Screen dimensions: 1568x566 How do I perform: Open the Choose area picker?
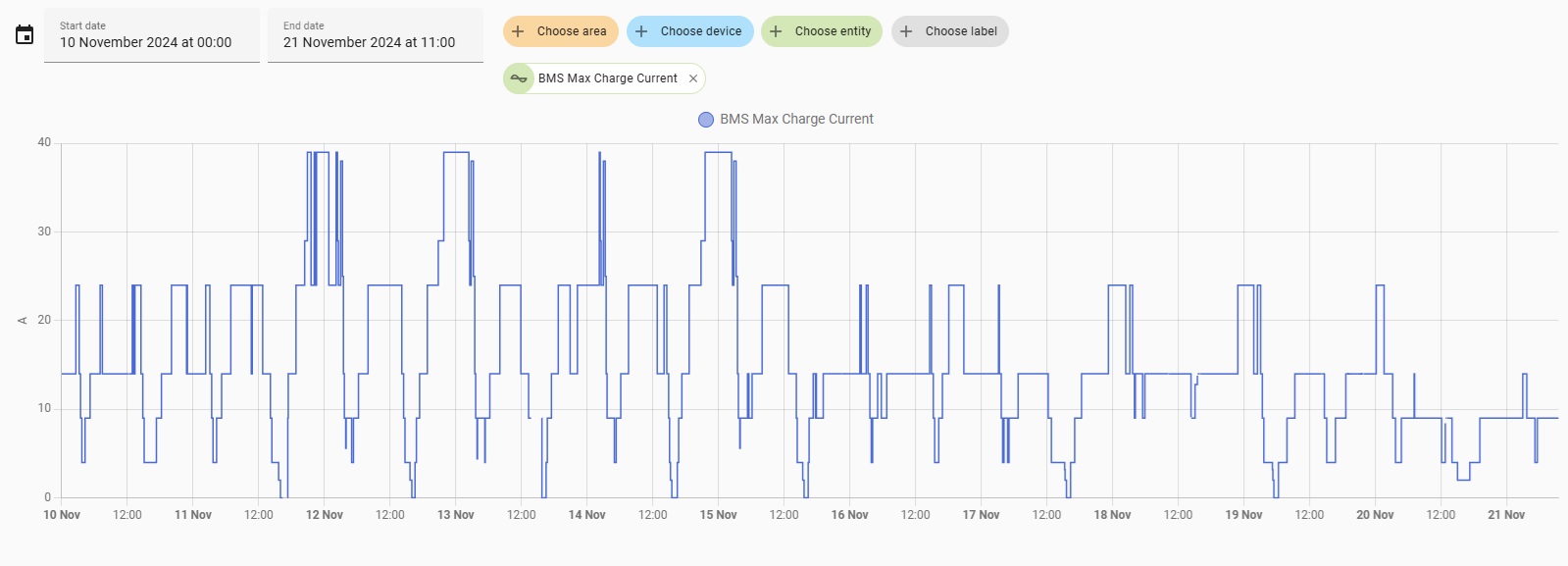pyautogui.click(x=571, y=31)
